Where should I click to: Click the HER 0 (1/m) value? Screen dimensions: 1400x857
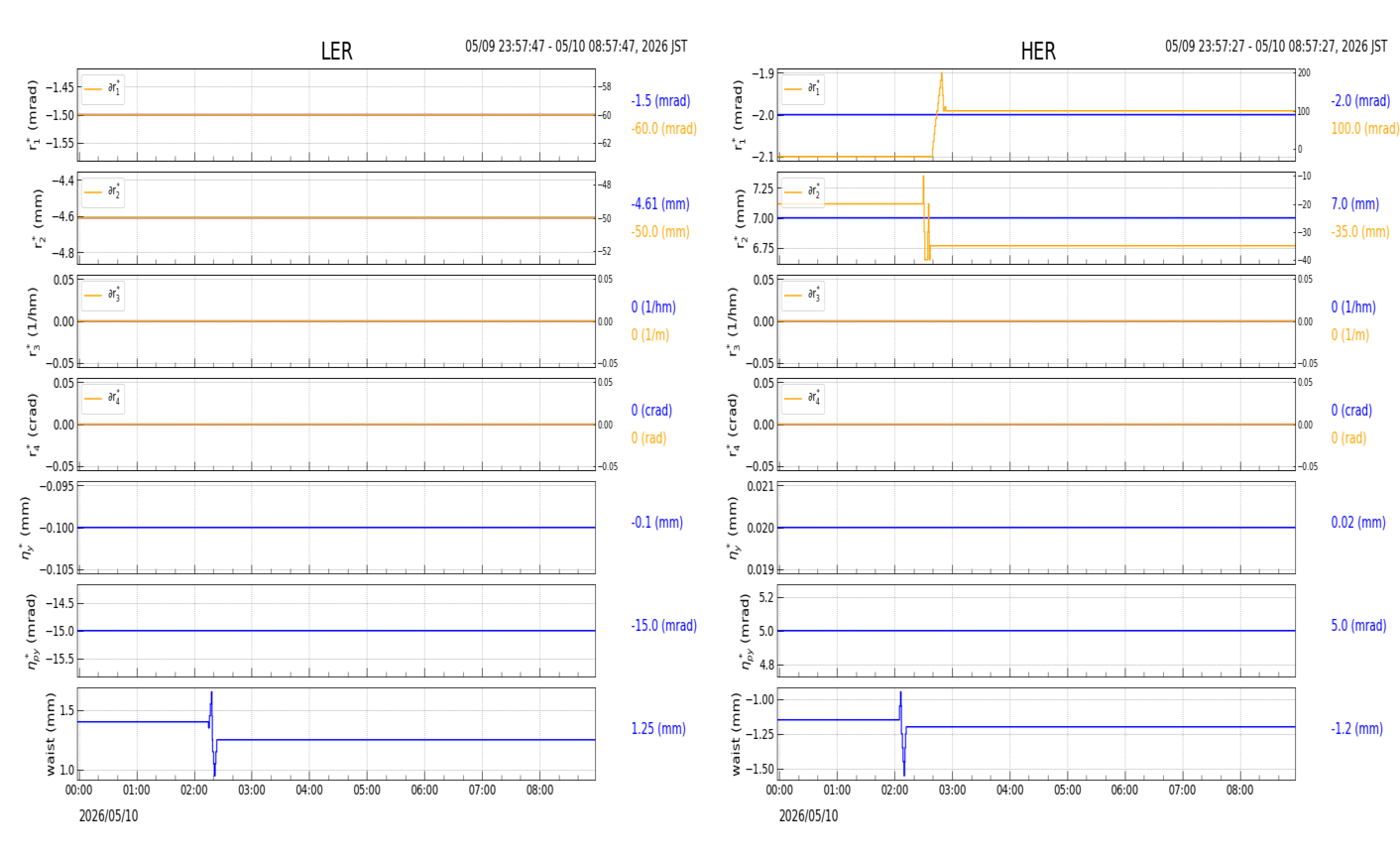coord(1350,335)
